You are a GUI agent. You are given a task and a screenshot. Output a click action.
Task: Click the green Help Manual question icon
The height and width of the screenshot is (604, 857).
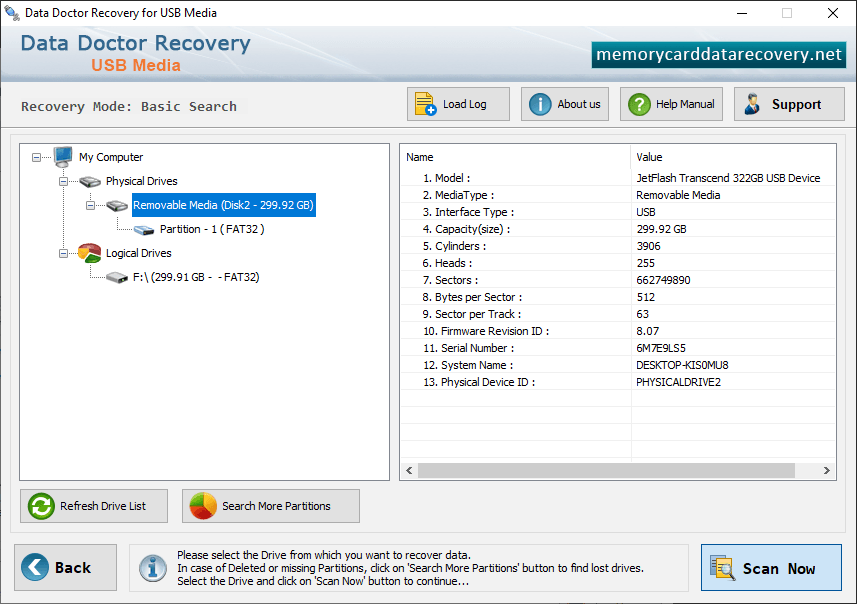pyautogui.click(x=639, y=104)
